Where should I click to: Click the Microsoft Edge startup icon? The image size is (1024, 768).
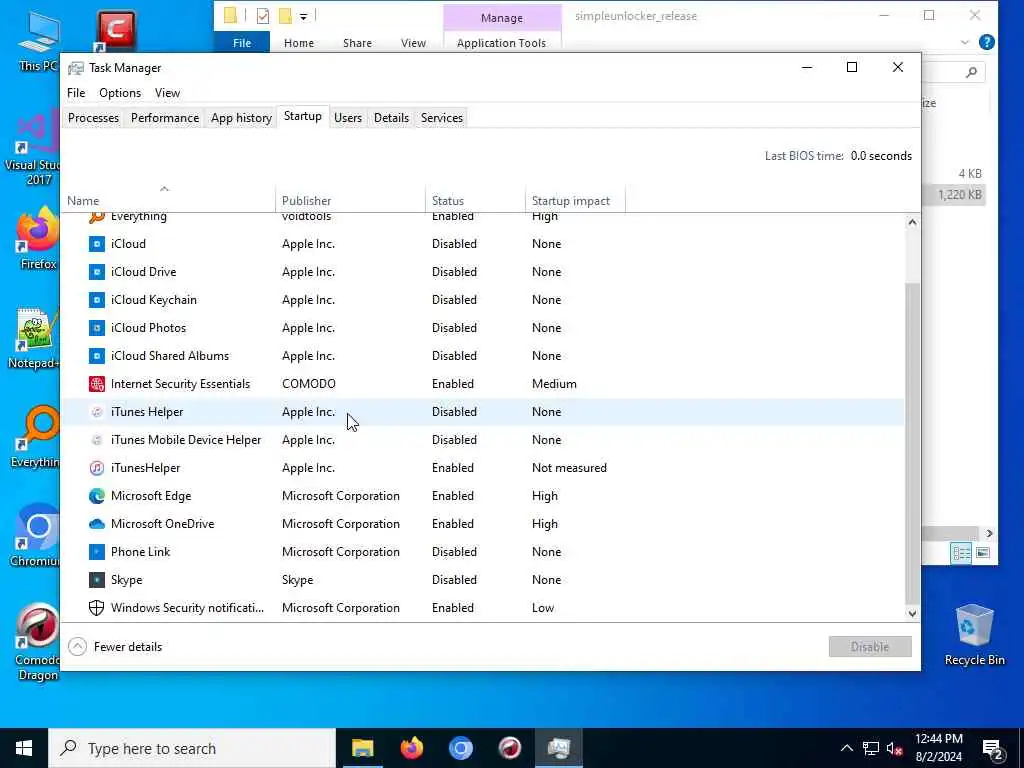(x=97, y=496)
